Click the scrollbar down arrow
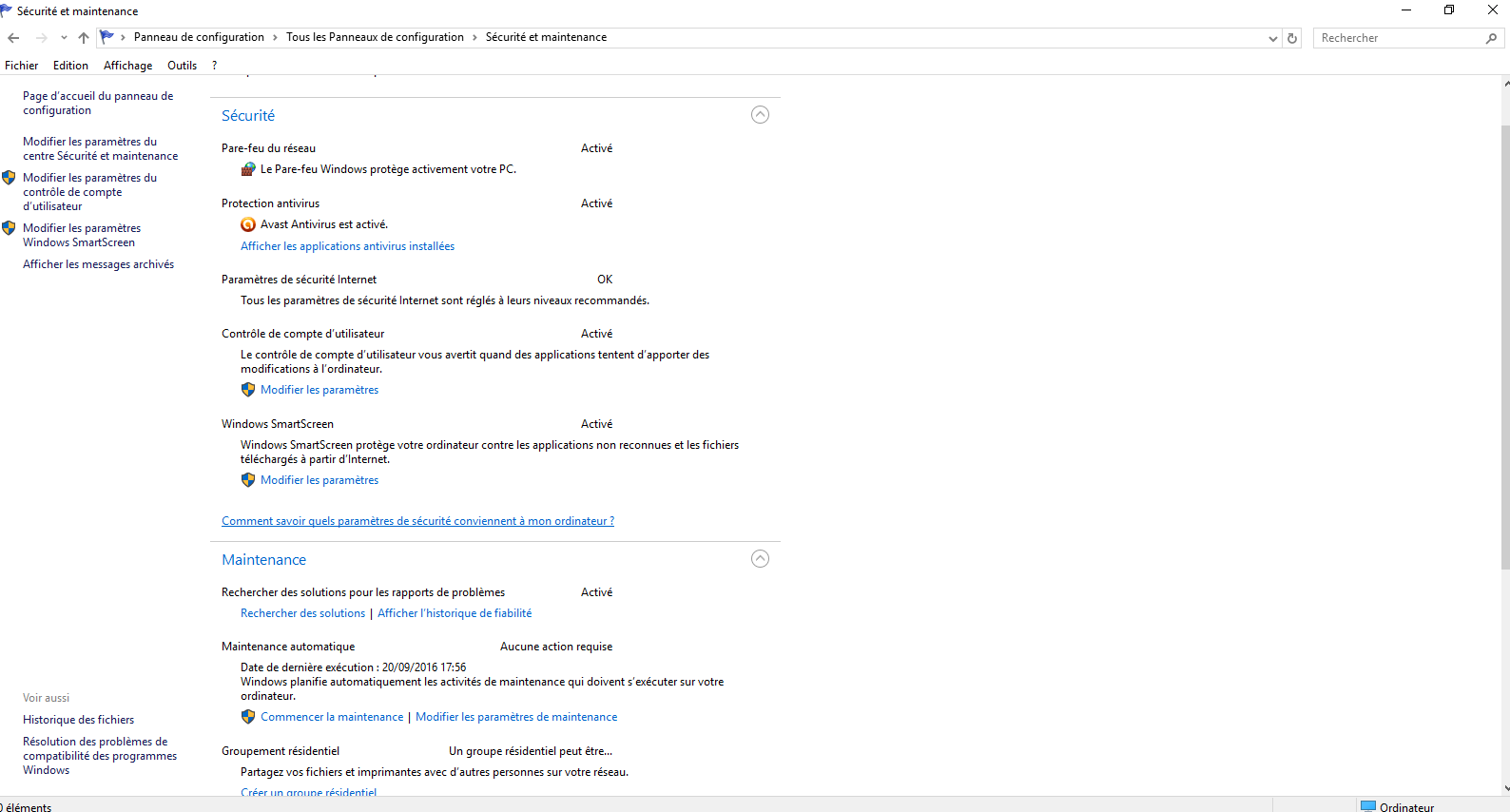 pyautogui.click(x=1505, y=788)
